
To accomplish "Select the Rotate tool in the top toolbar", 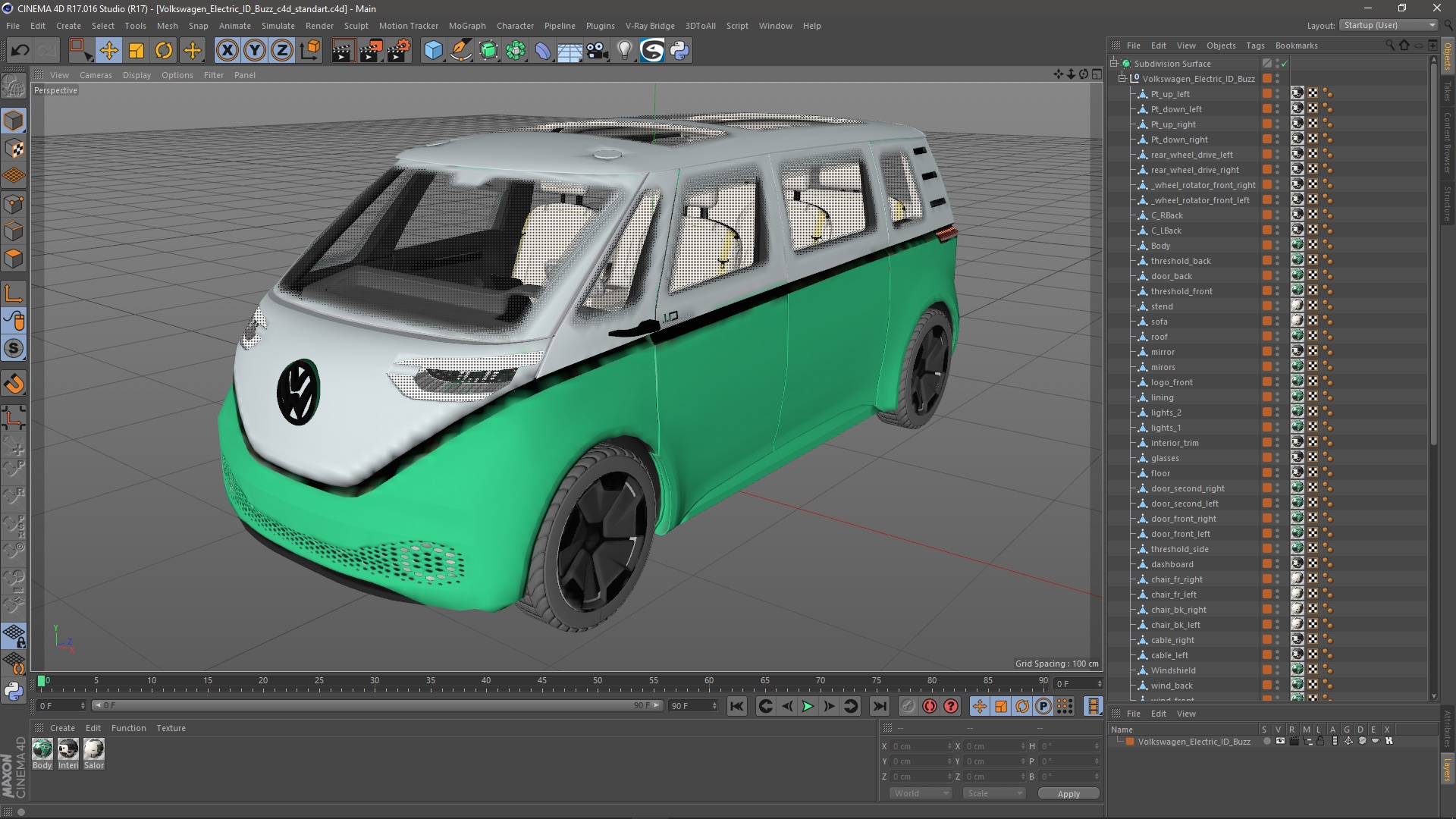I will (x=164, y=51).
